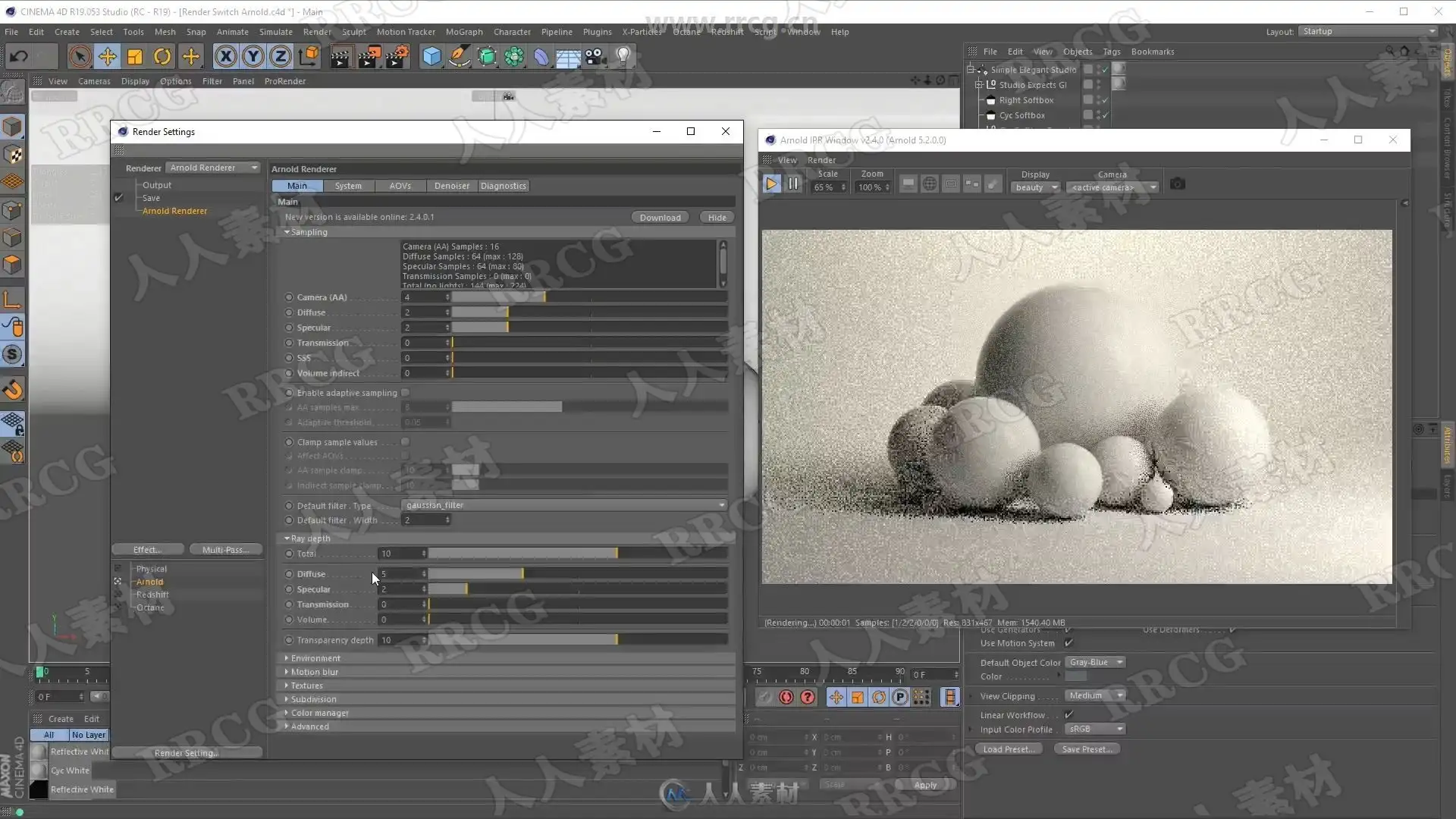This screenshot has height=819, width=1456.
Task: Switch to the Denoiser tab
Action: [x=451, y=186]
